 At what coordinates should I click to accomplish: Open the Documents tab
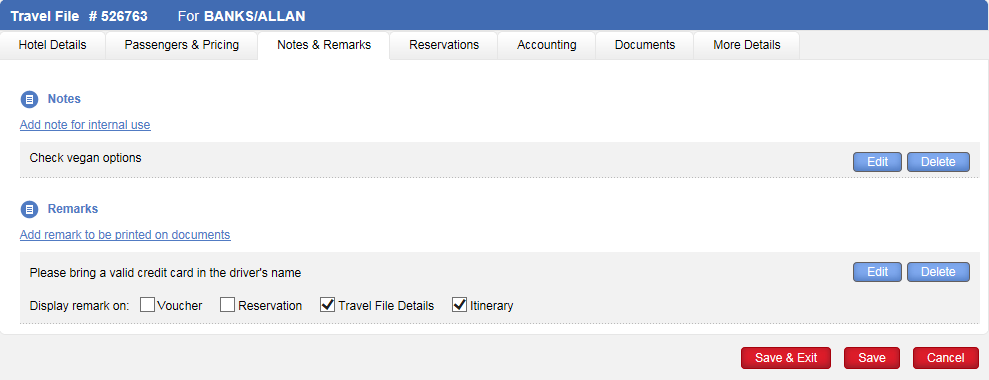click(x=645, y=45)
